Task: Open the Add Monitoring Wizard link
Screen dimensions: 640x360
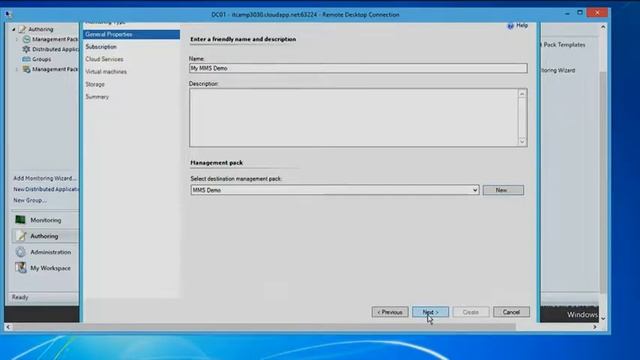Action: click(45, 178)
